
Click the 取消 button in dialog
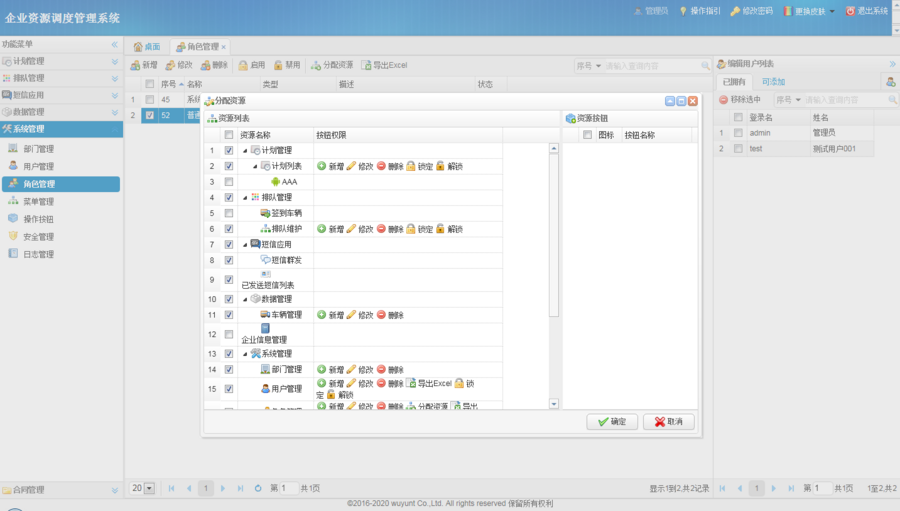669,421
